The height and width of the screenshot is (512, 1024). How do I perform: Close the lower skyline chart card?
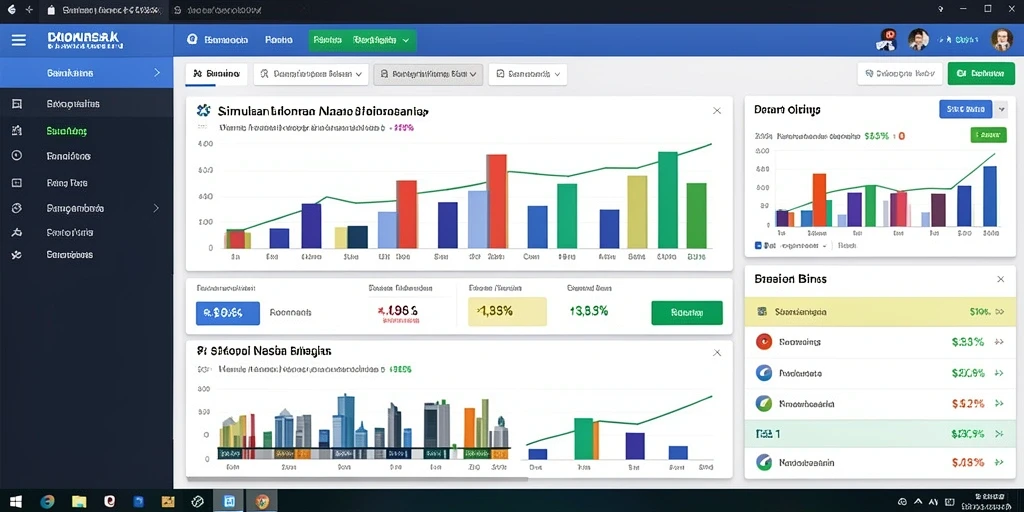pyautogui.click(x=717, y=353)
